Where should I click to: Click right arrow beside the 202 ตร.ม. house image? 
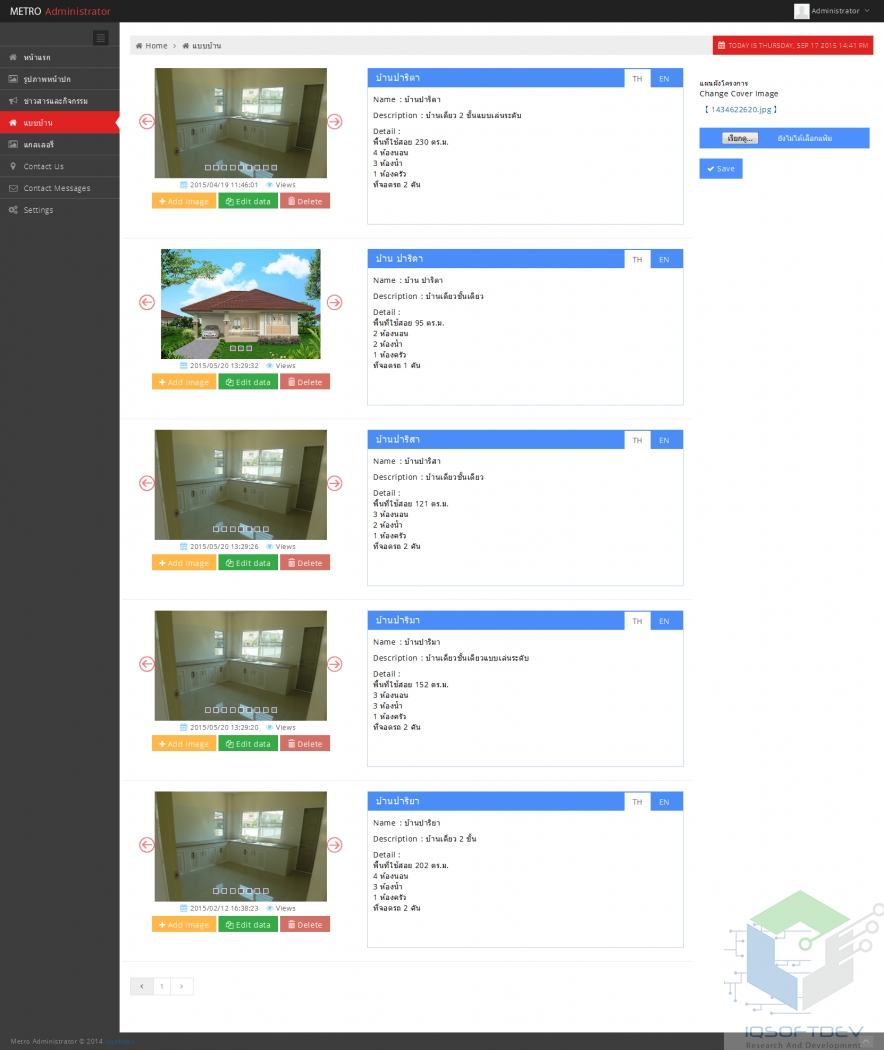335,844
